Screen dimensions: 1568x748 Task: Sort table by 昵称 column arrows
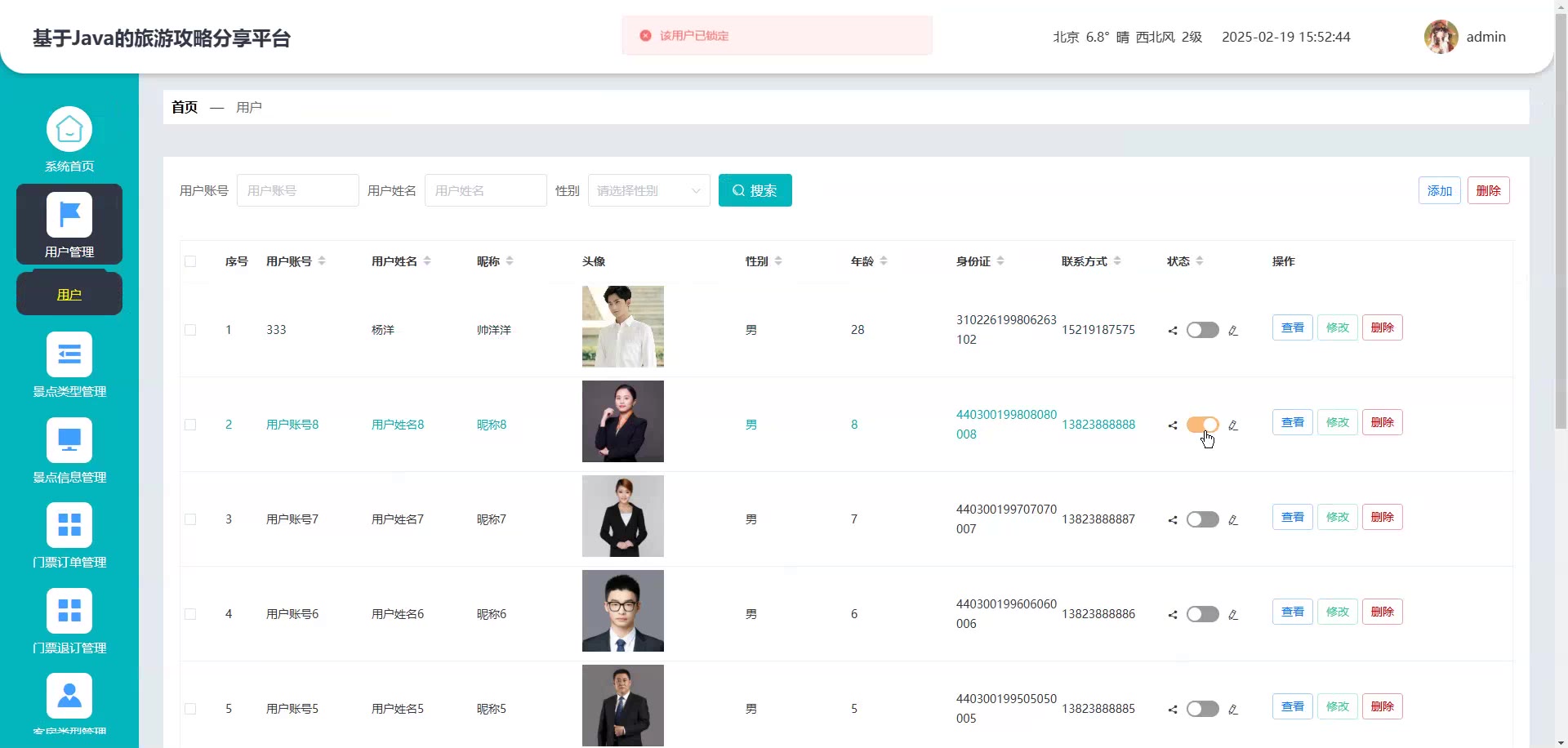click(510, 261)
